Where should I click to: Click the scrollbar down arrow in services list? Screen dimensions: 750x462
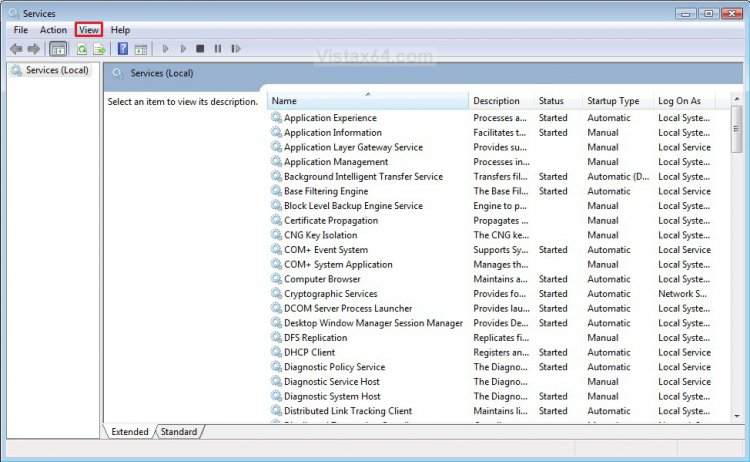737,416
